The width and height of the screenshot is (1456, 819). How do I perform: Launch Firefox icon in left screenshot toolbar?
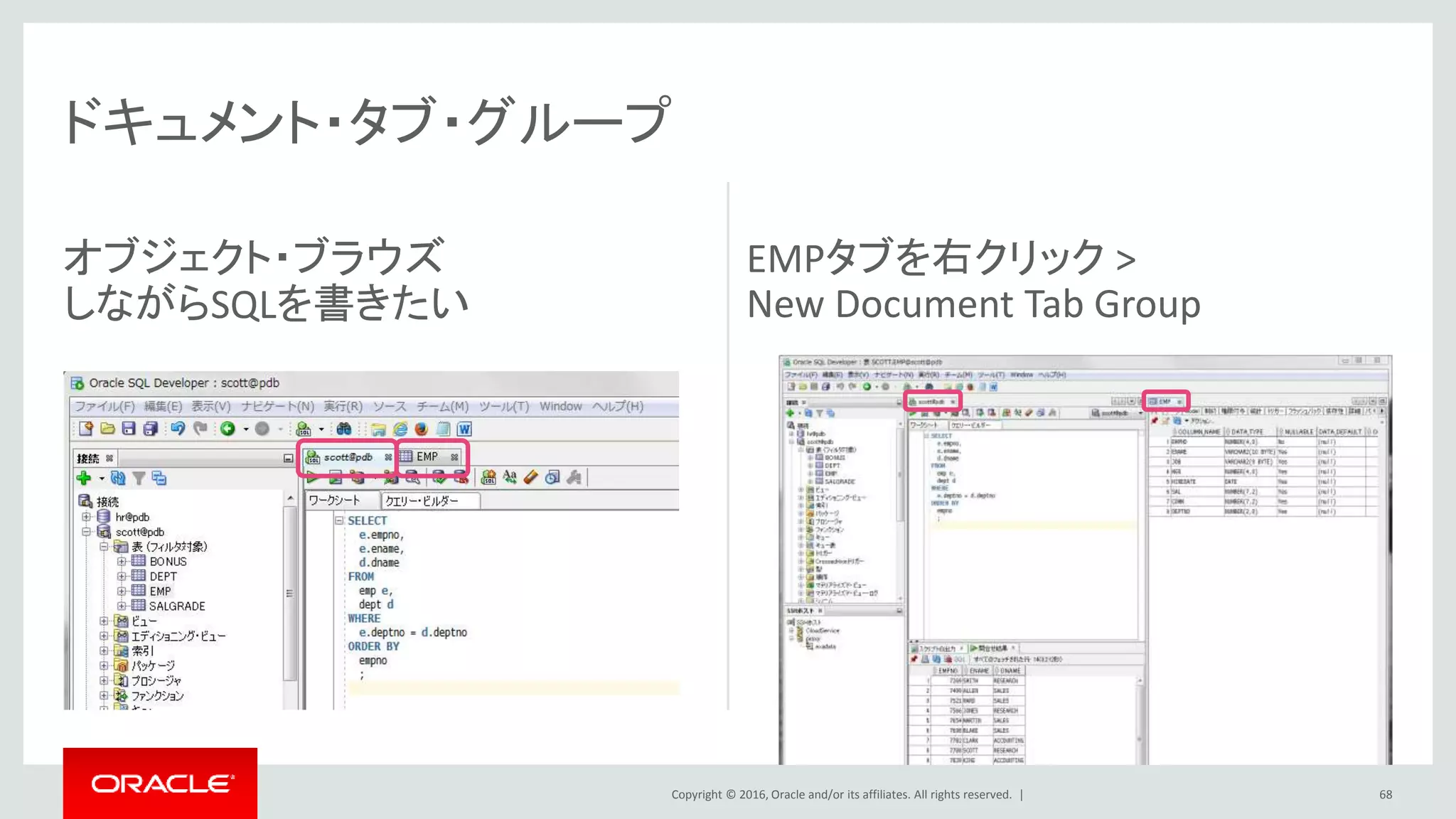coord(422,429)
